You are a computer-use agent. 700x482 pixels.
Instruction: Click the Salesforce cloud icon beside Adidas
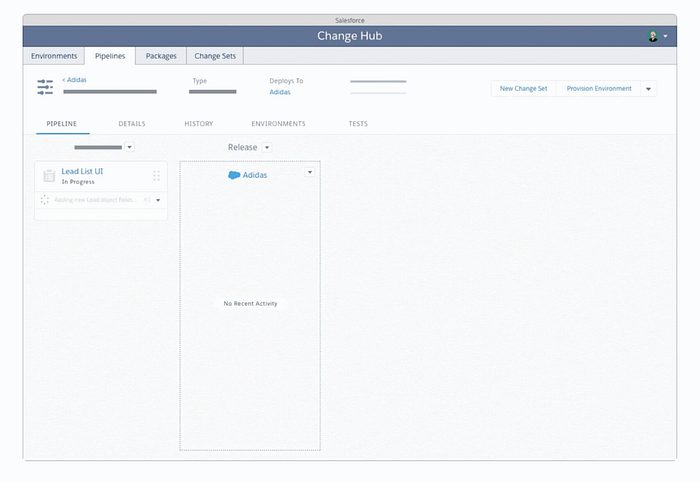pyautogui.click(x=234, y=175)
